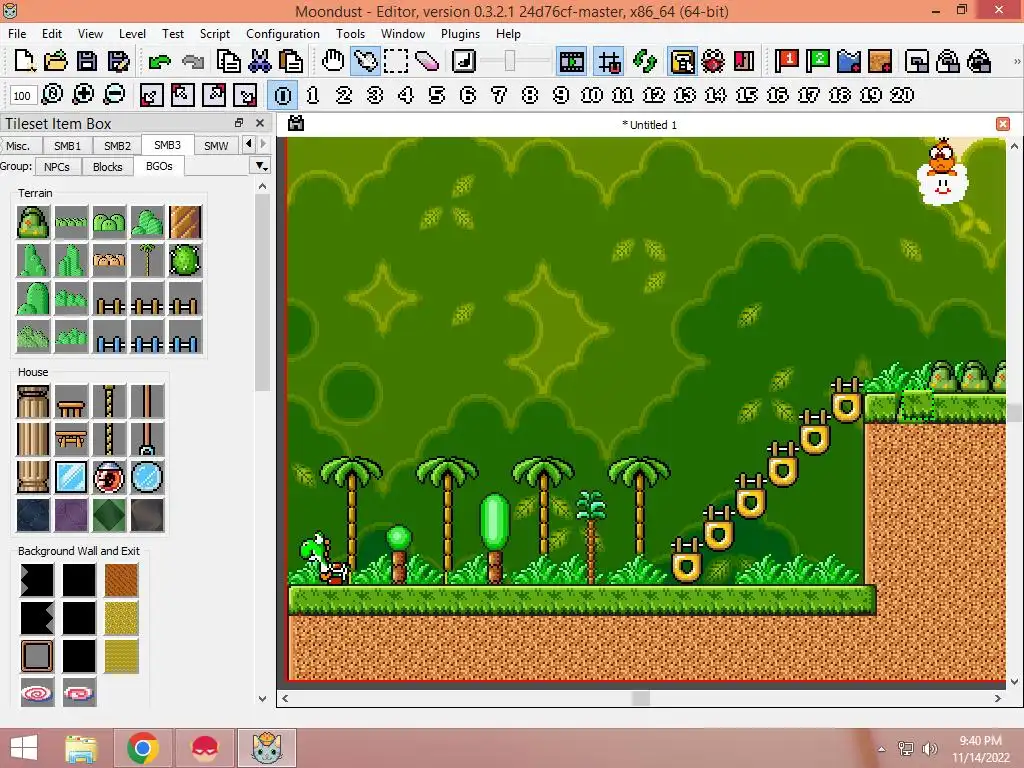Select the Blocks group button
This screenshot has width=1024, height=768.
[x=108, y=167]
